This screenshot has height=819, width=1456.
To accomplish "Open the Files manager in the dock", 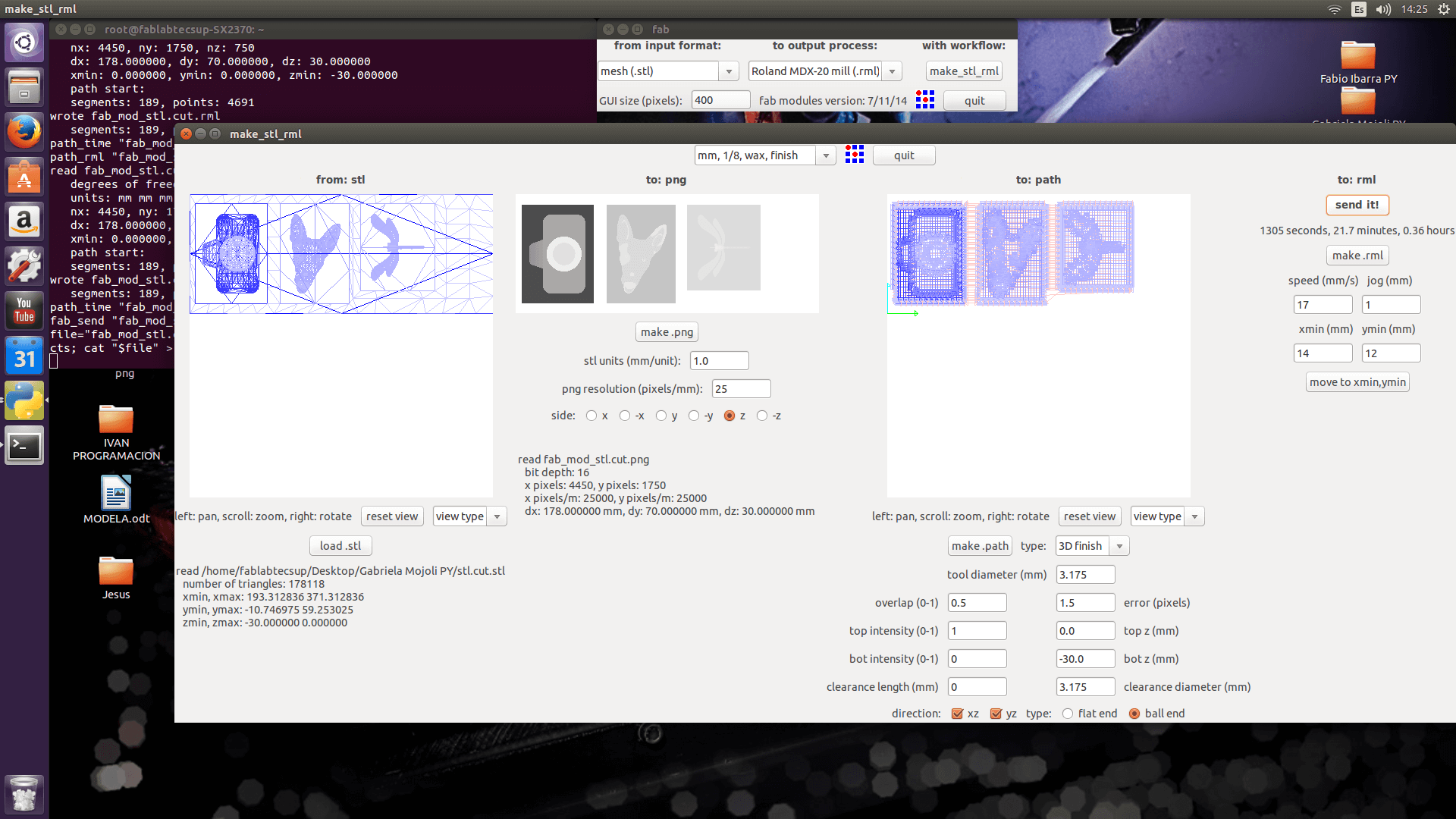I will pyautogui.click(x=24, y=86).
